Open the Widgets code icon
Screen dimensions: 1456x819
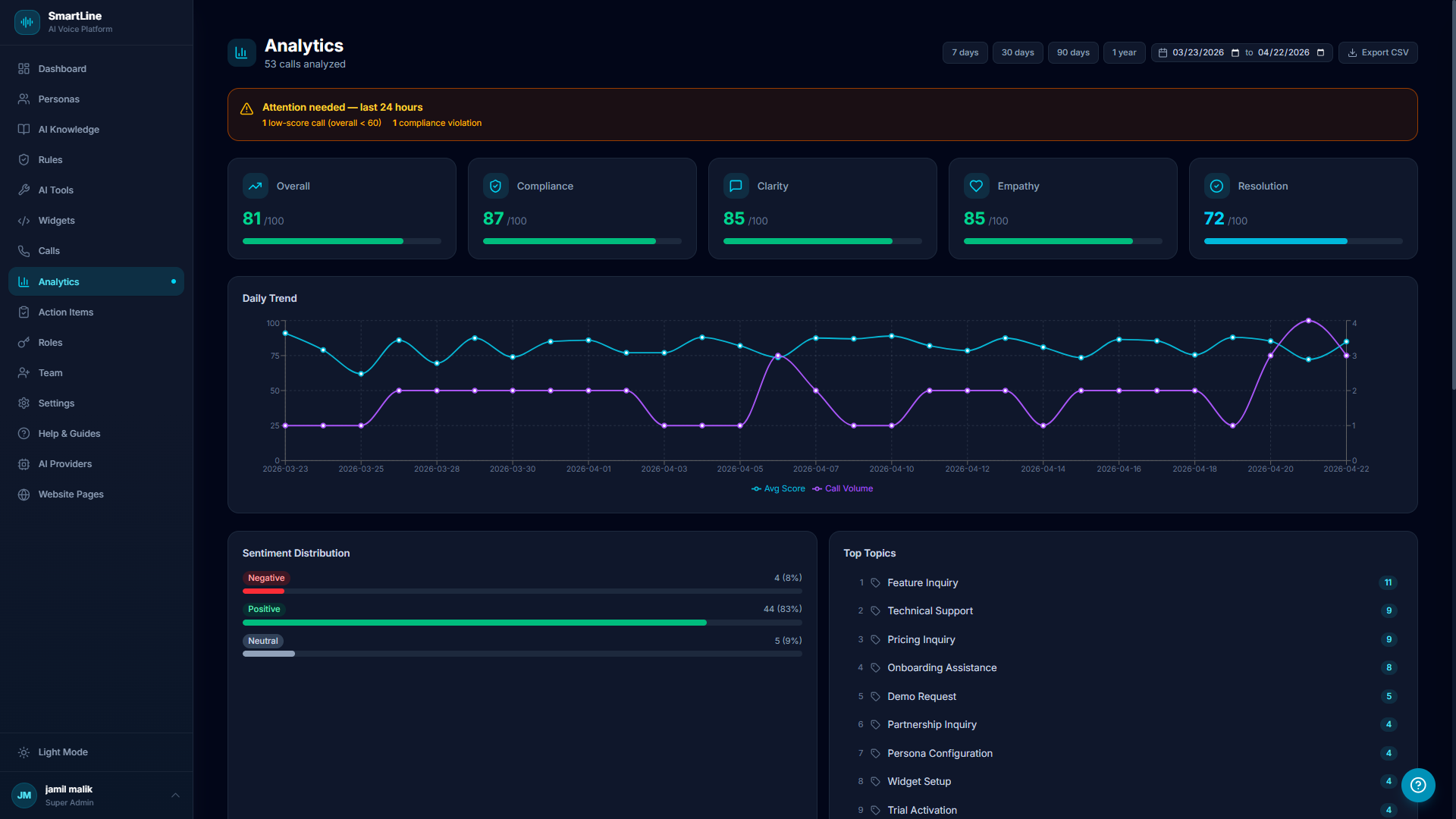pyautogui.click(x=24, y=220)
